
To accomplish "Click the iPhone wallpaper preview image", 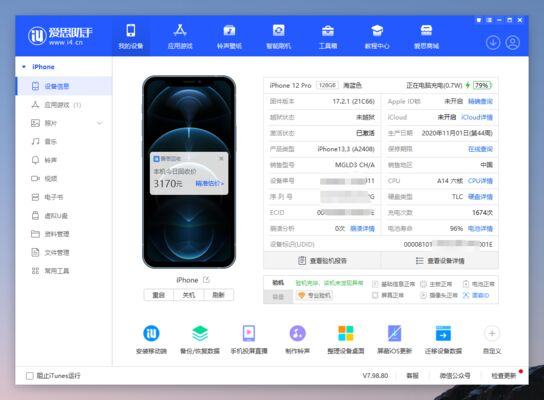I will (x=189, y=172).
